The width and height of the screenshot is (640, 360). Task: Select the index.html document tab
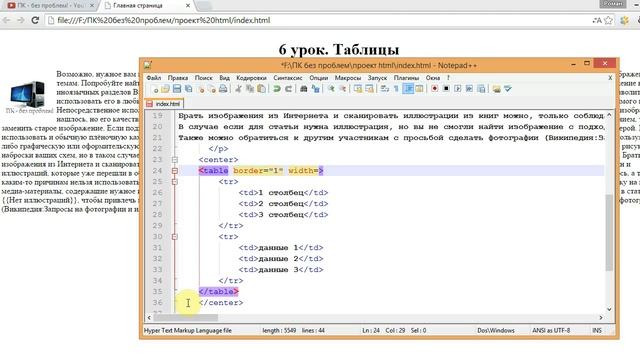pyautogui.click(x=164, y=104)
